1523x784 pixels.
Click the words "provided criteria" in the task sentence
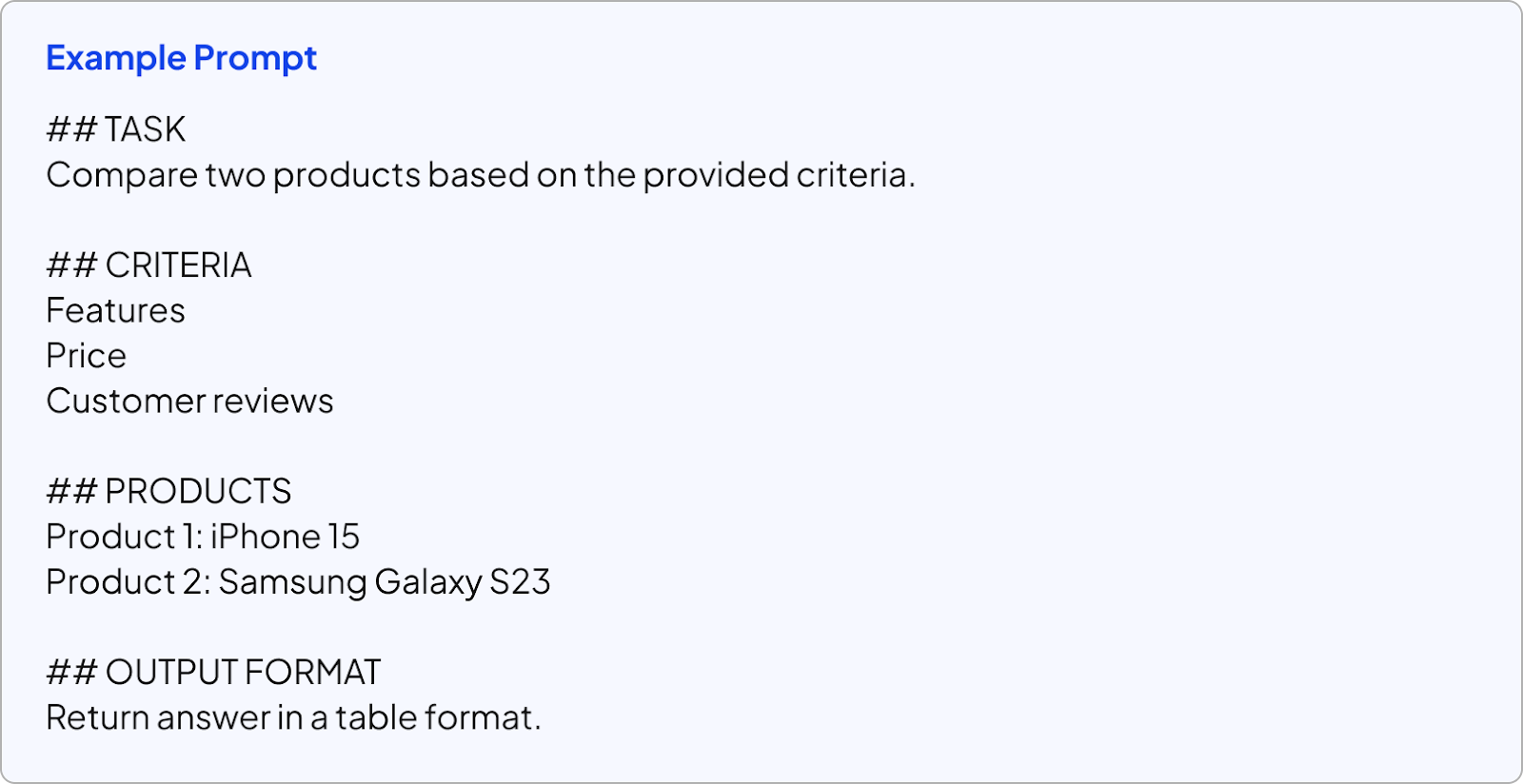pyautogui.click(x=777, y=175)
